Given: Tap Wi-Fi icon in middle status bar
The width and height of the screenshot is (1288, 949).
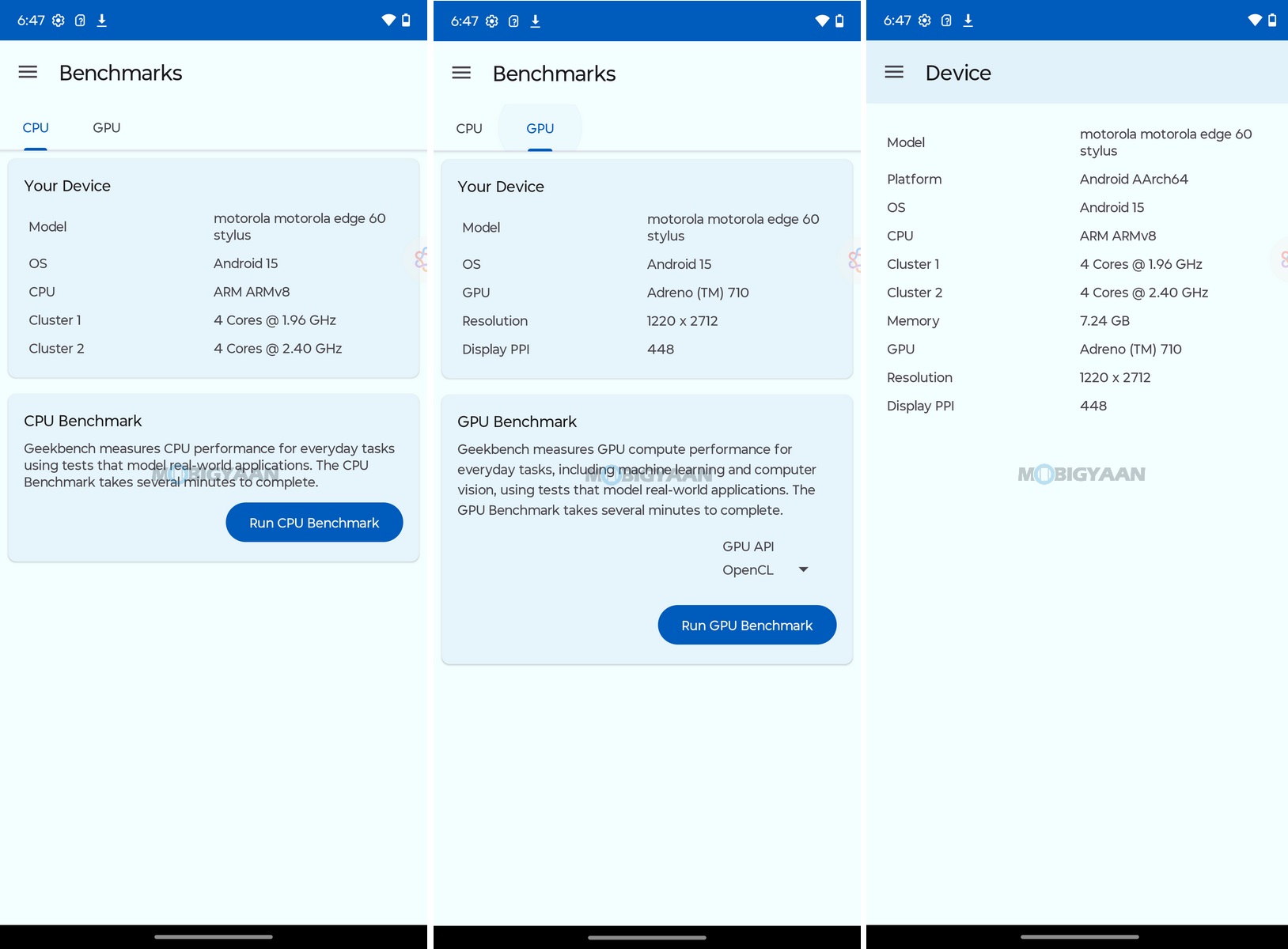Looking at the screenshot, I should 822,21.
